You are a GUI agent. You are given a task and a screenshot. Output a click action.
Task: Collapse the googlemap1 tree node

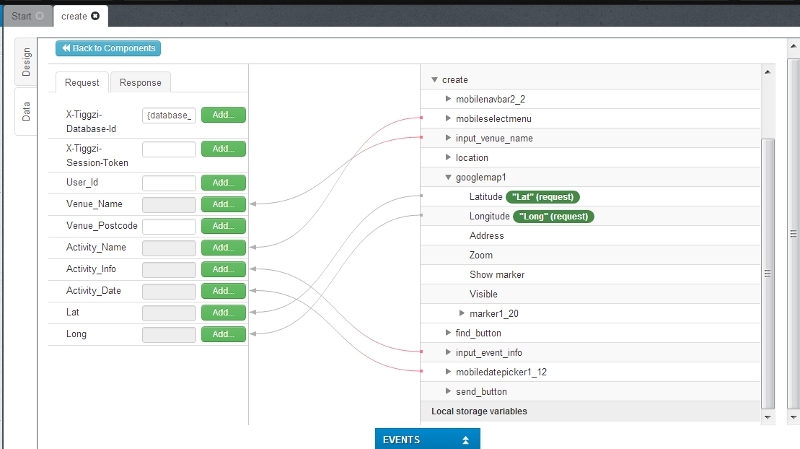coord(449,177)
